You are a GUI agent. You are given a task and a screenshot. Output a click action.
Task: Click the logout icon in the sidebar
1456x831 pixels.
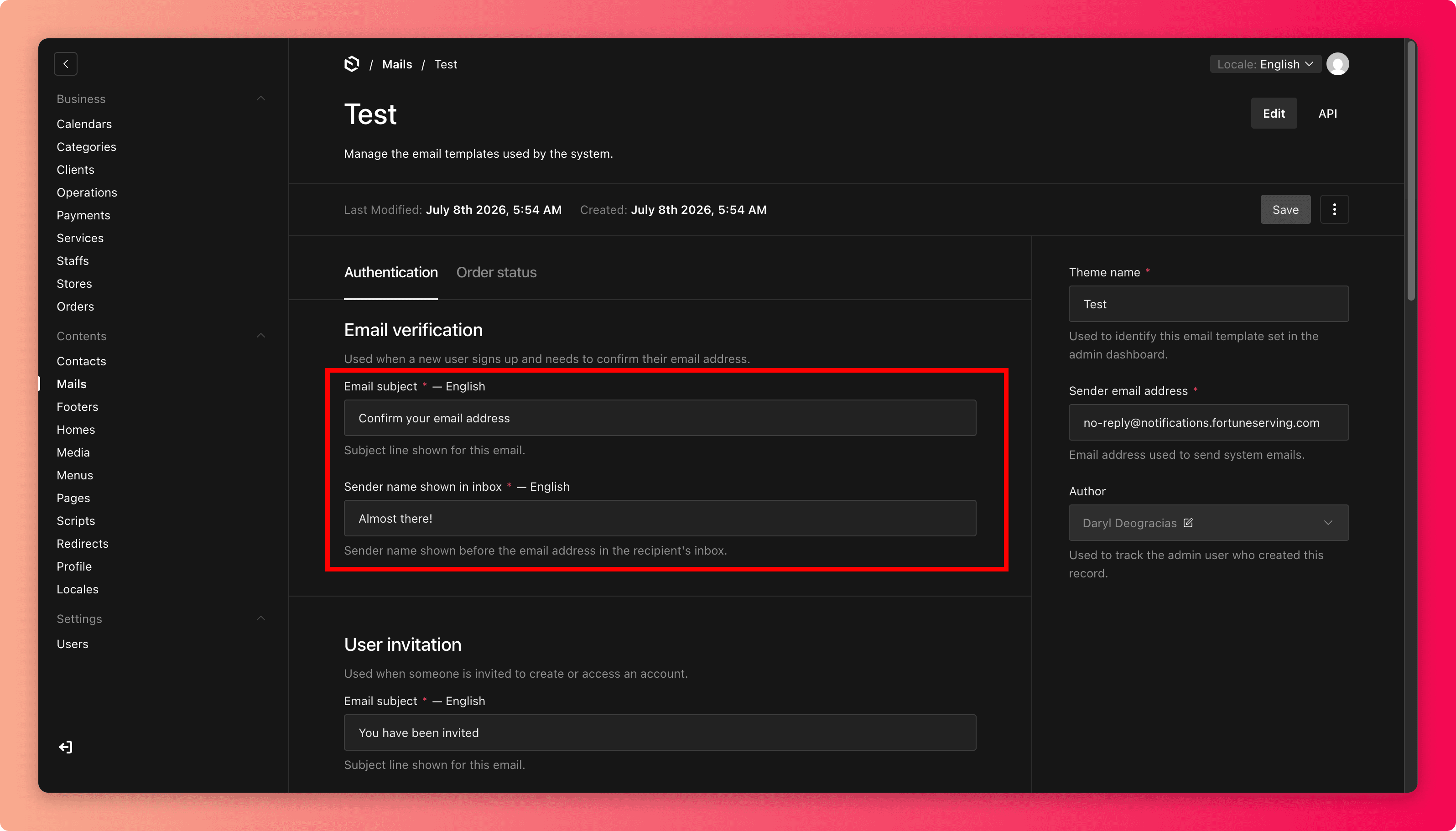[66, 747]
